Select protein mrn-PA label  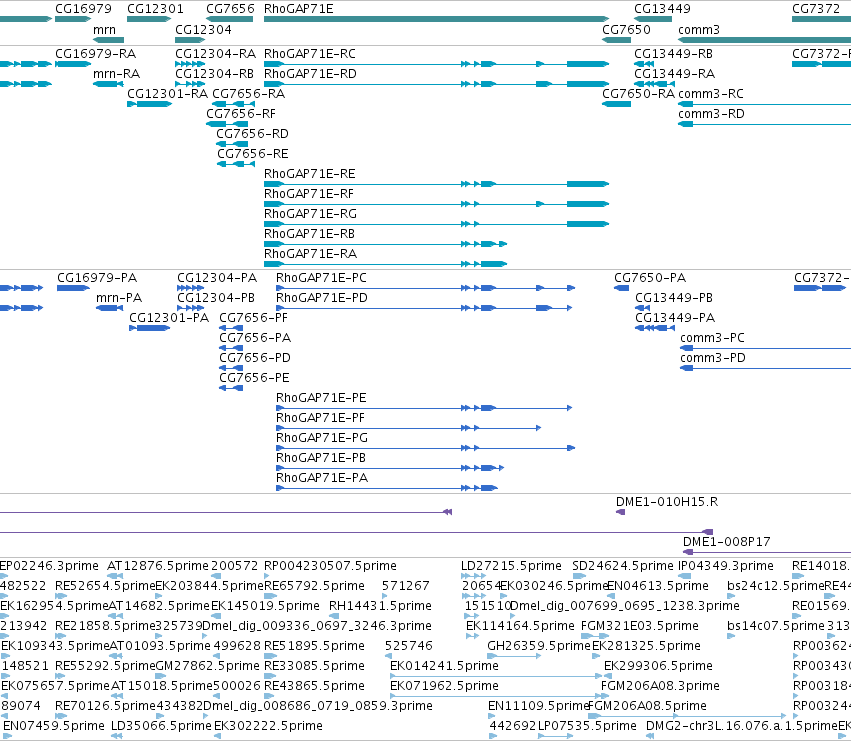(119, 298)
